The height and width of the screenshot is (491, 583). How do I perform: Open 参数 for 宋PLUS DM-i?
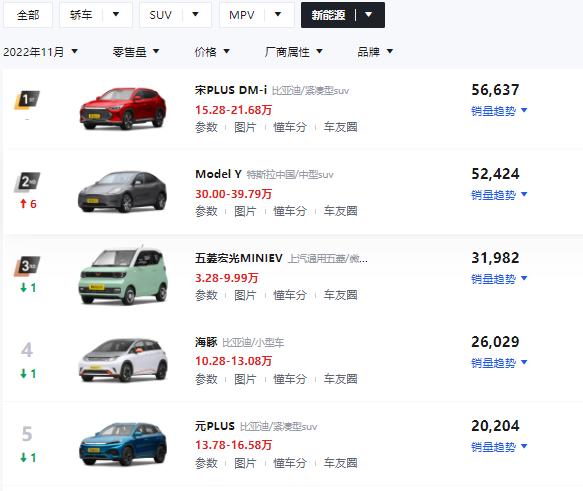[206, 127]
